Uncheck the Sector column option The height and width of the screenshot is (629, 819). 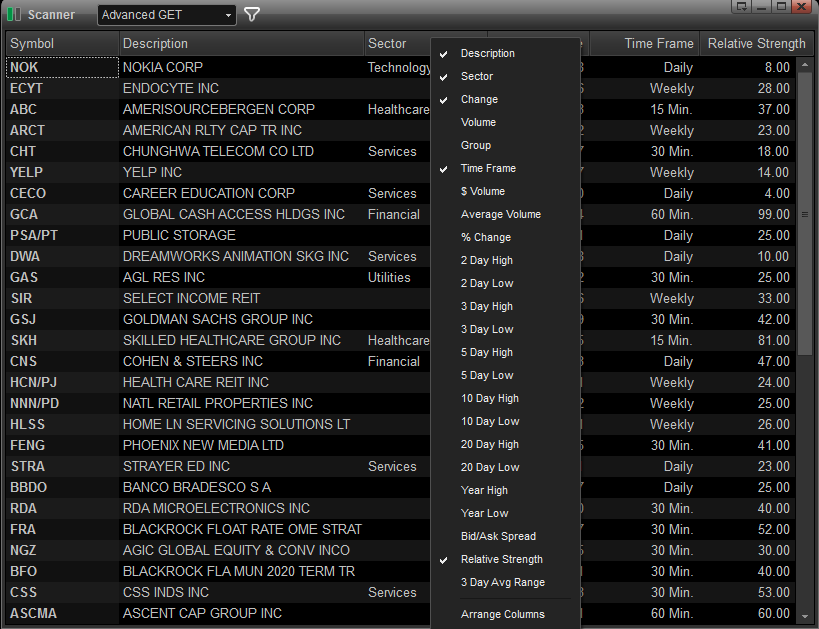476,76
